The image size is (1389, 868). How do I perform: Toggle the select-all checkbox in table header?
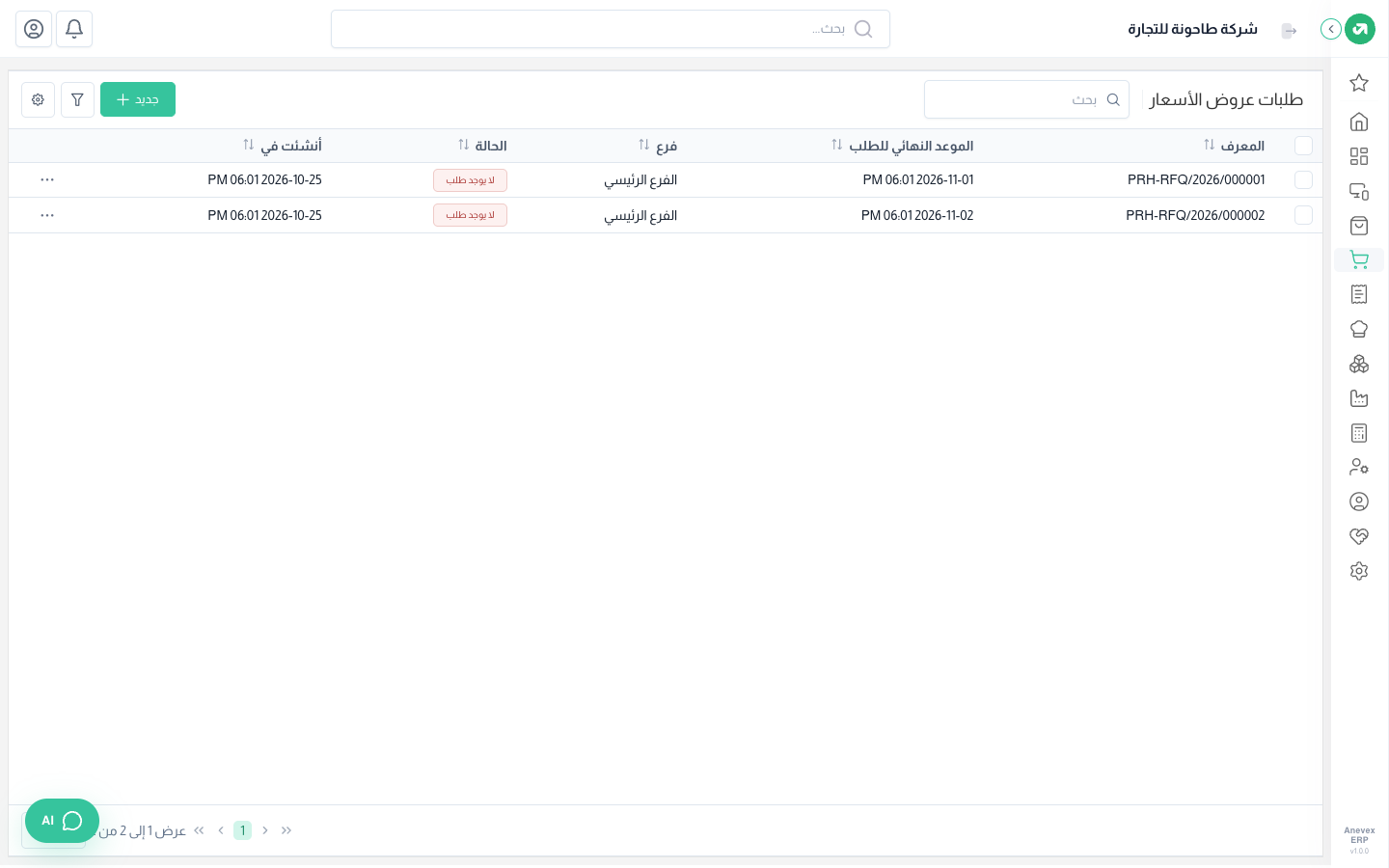[x=1303, y=146]
